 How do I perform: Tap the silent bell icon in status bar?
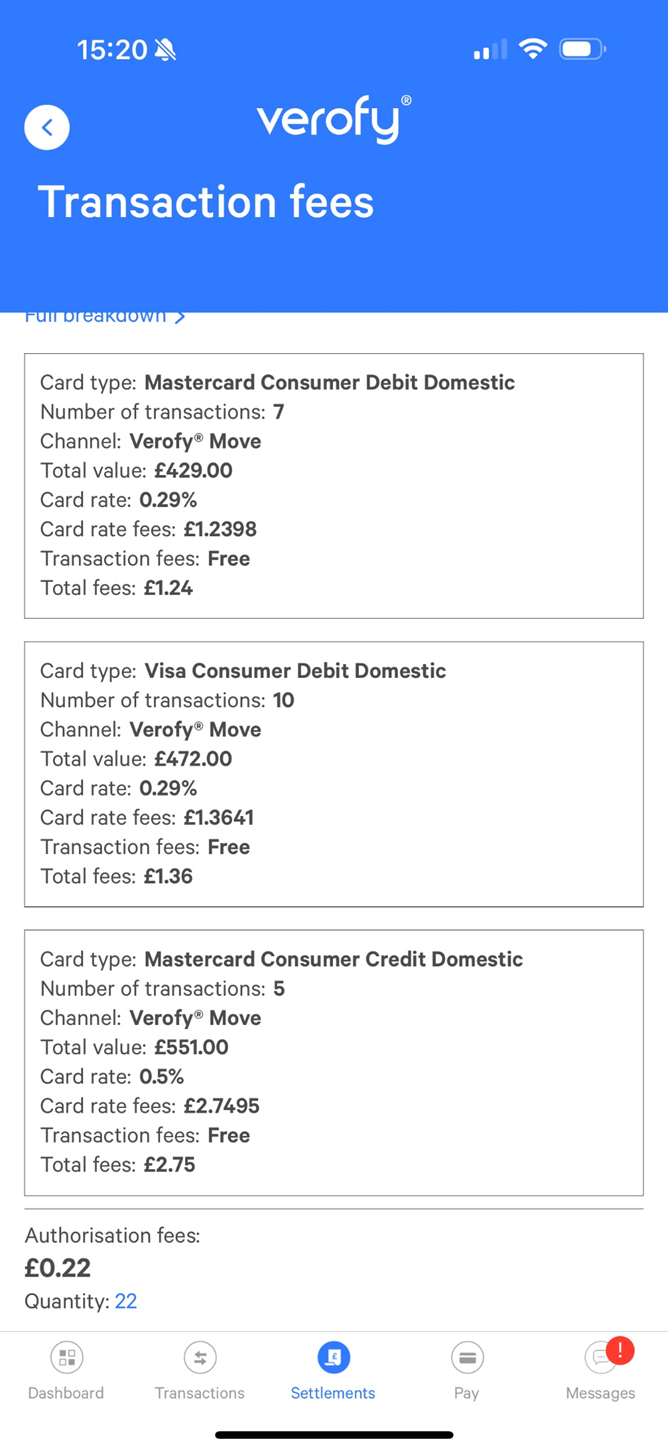(x=166, y=50)
